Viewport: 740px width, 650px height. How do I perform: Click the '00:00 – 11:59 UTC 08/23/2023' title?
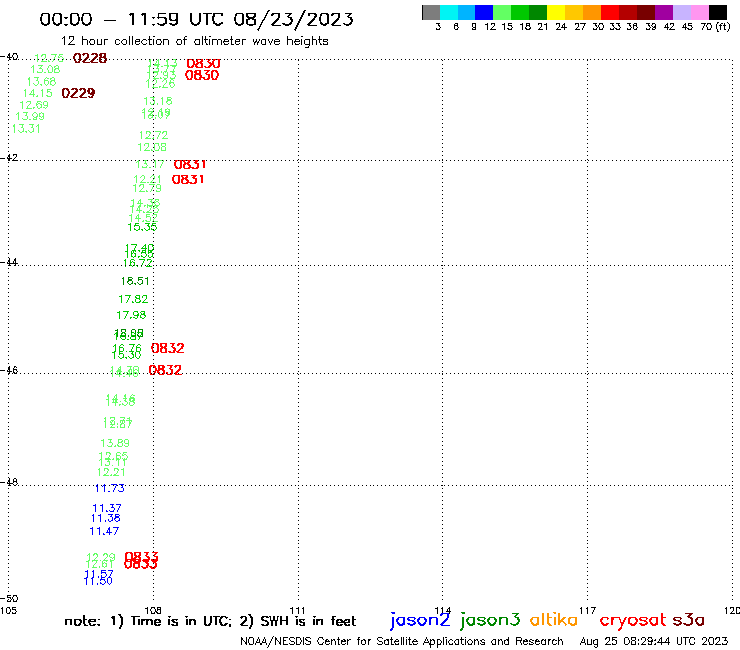click(196, 19)
